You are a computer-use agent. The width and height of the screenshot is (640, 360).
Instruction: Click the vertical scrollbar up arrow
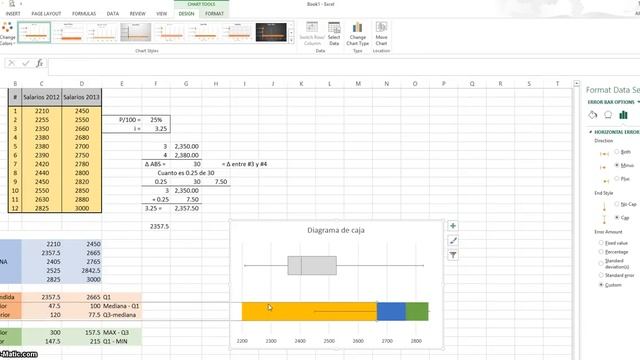click(576, 83)
